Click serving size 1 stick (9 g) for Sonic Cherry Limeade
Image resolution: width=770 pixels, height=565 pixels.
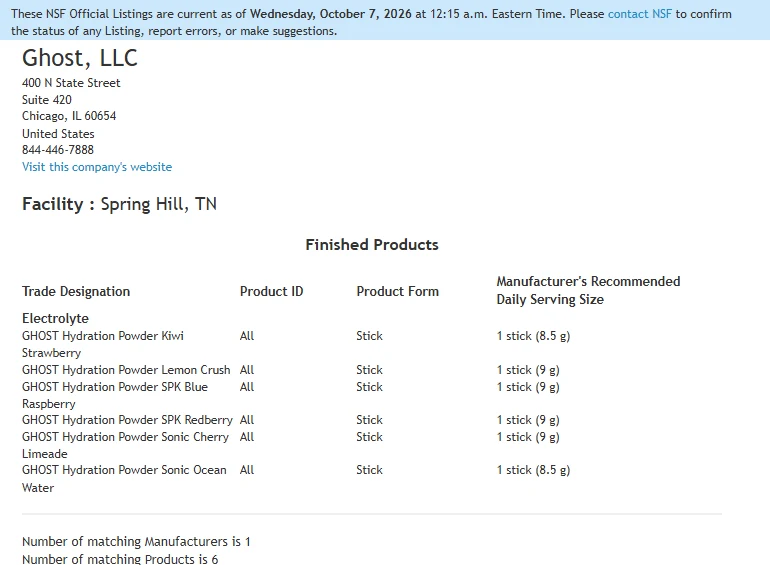528,437
